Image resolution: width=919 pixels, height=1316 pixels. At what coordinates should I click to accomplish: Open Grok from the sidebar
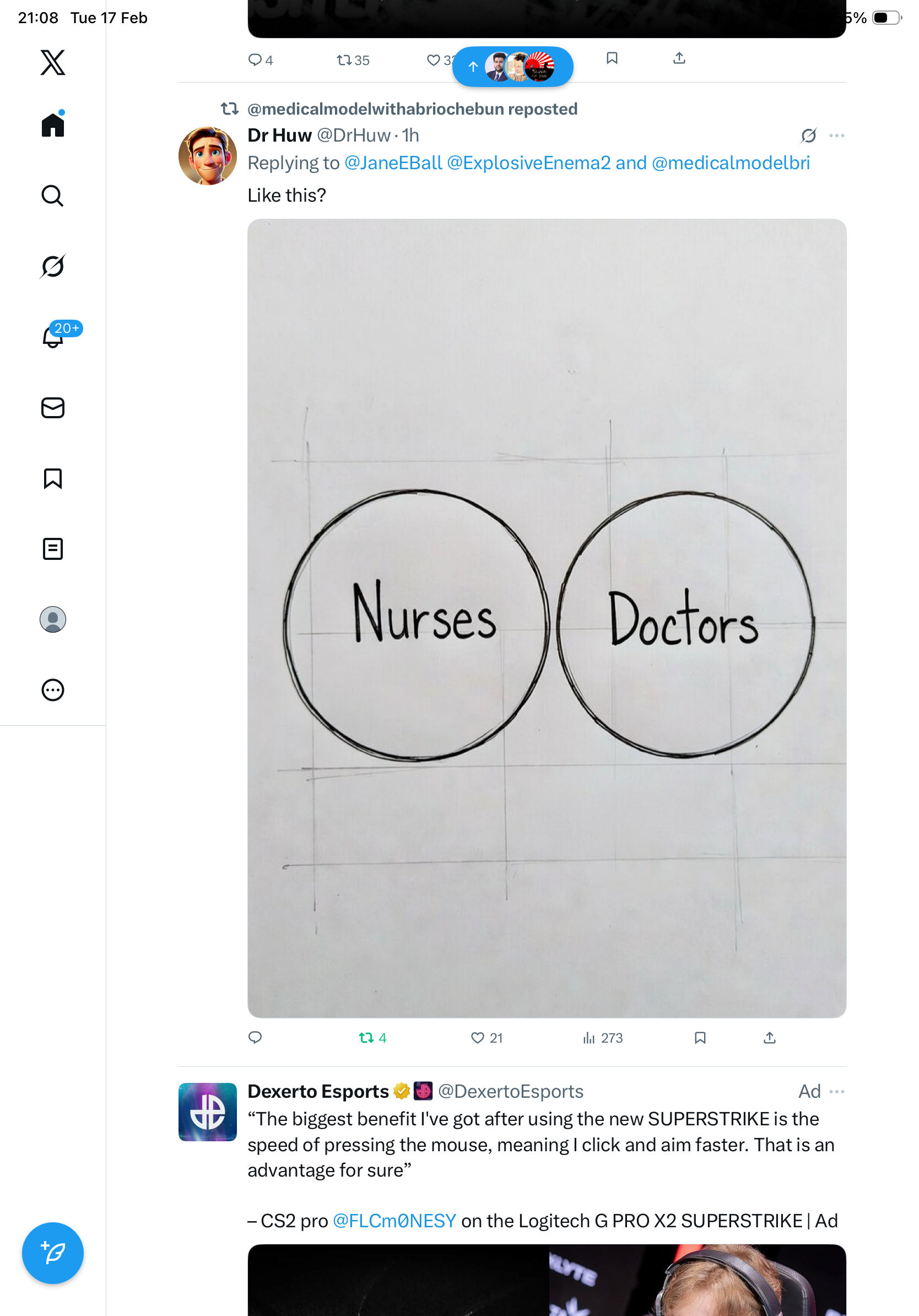tap(53, 266)
